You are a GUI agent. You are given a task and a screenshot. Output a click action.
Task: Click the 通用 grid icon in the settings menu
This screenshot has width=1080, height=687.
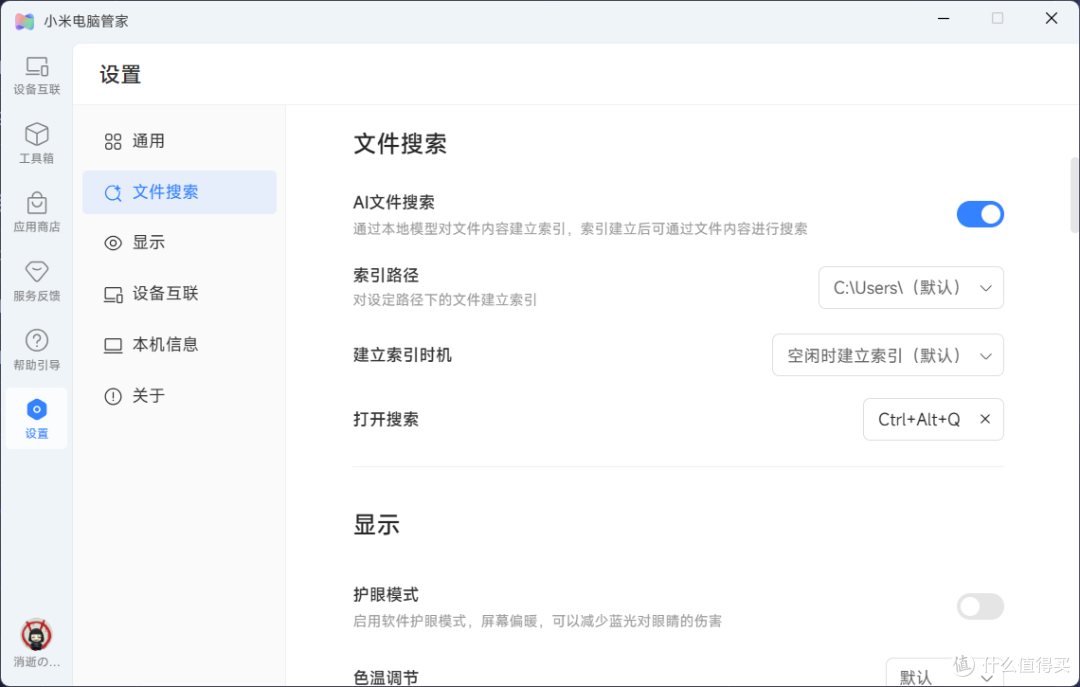point(113,142)
